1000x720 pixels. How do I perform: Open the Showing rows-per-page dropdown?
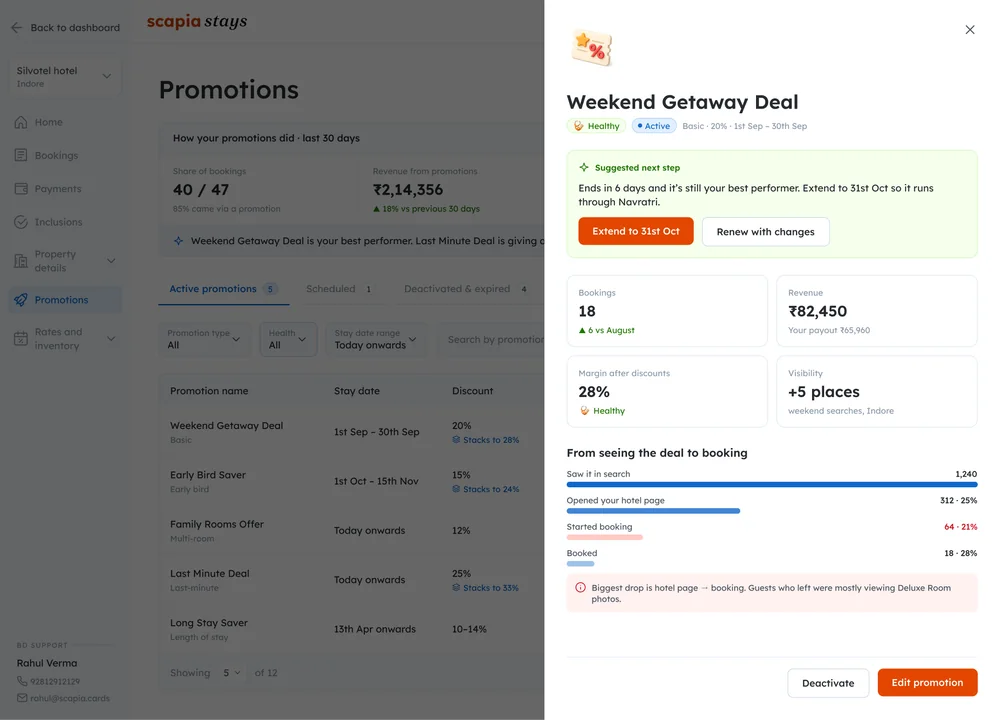(232, 673)
